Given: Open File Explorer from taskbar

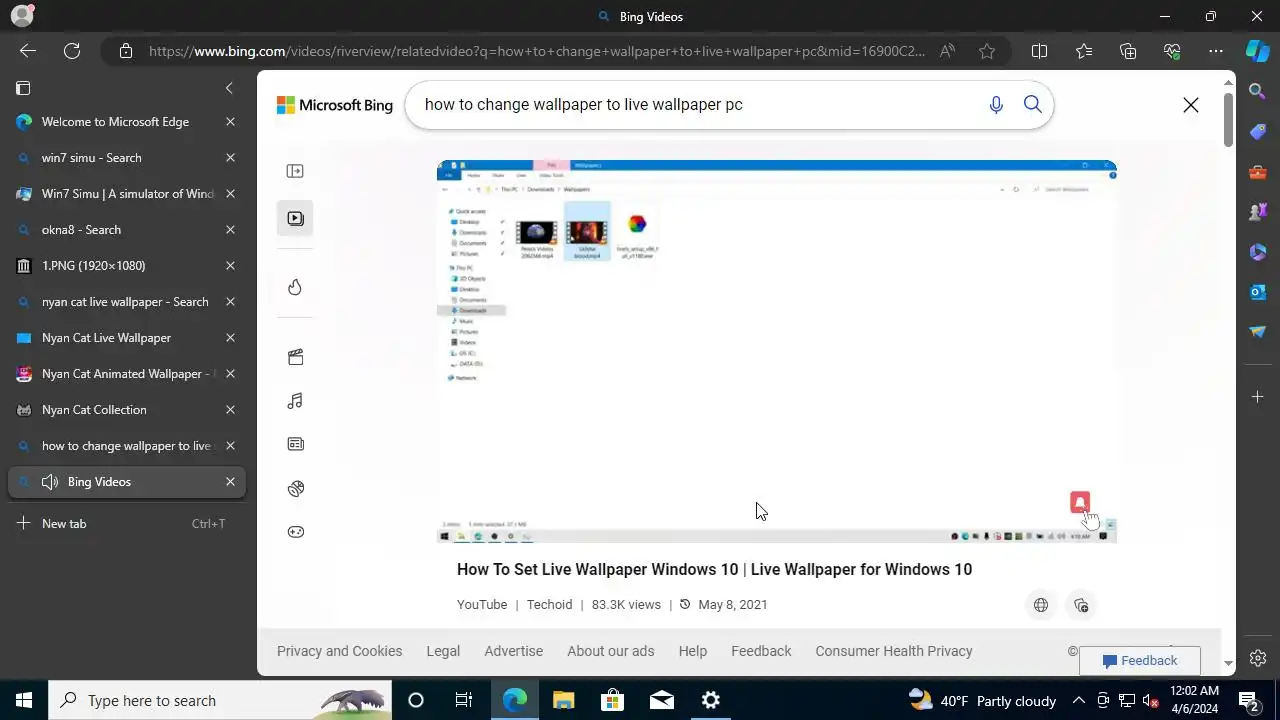Looking at the screenshot, I should point(563,700).
